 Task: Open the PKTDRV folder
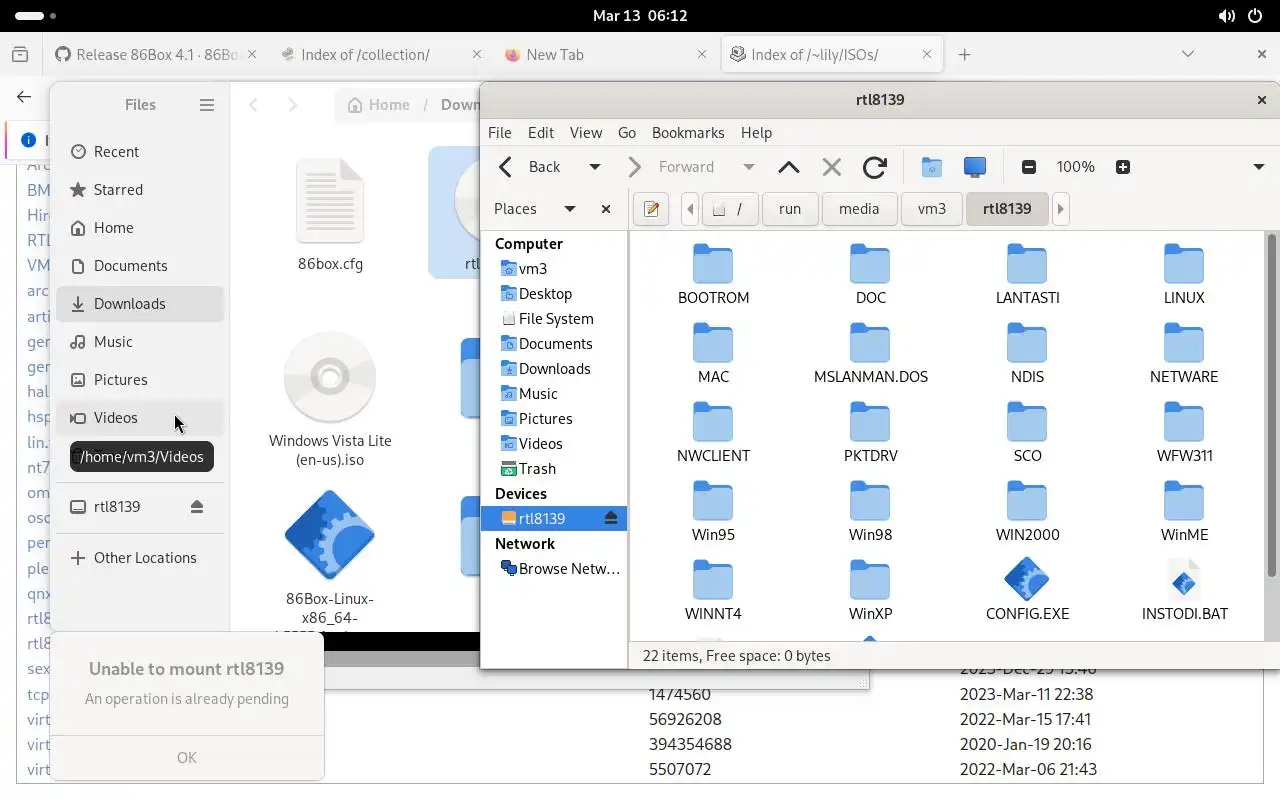pyautogui.click(x=870, y=432)
